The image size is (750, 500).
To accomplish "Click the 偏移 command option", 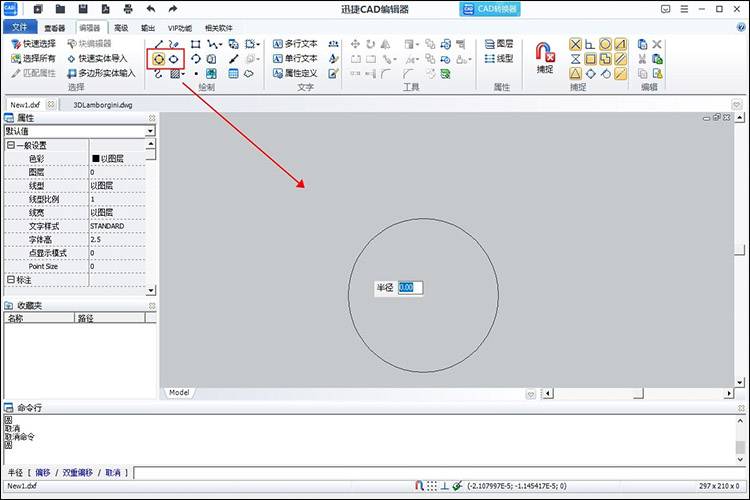I will click(43, 473).
